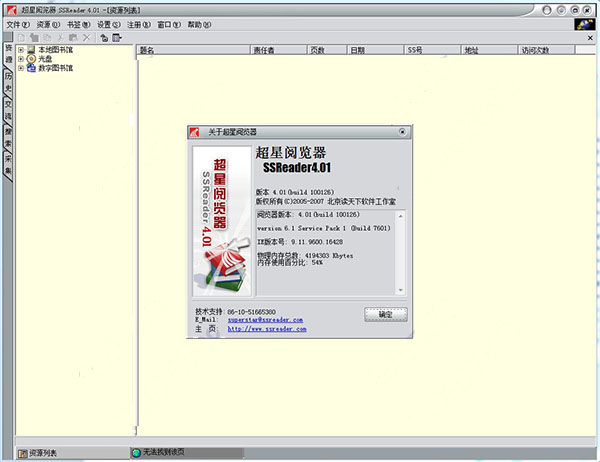Click the paste toolbar icon
The image size is (600, 462).
click(x=73, y=38)
